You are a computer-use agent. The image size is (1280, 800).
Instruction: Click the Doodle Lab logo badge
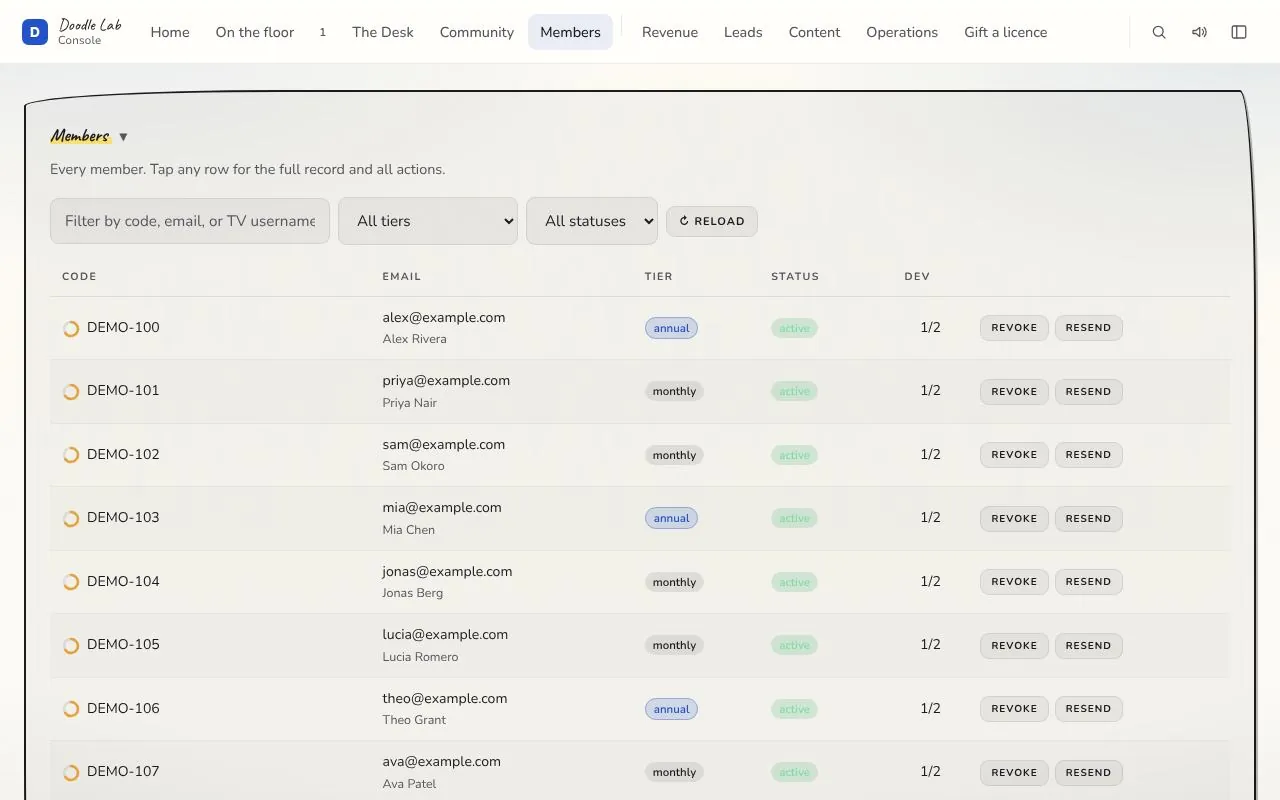coord(35,32)
